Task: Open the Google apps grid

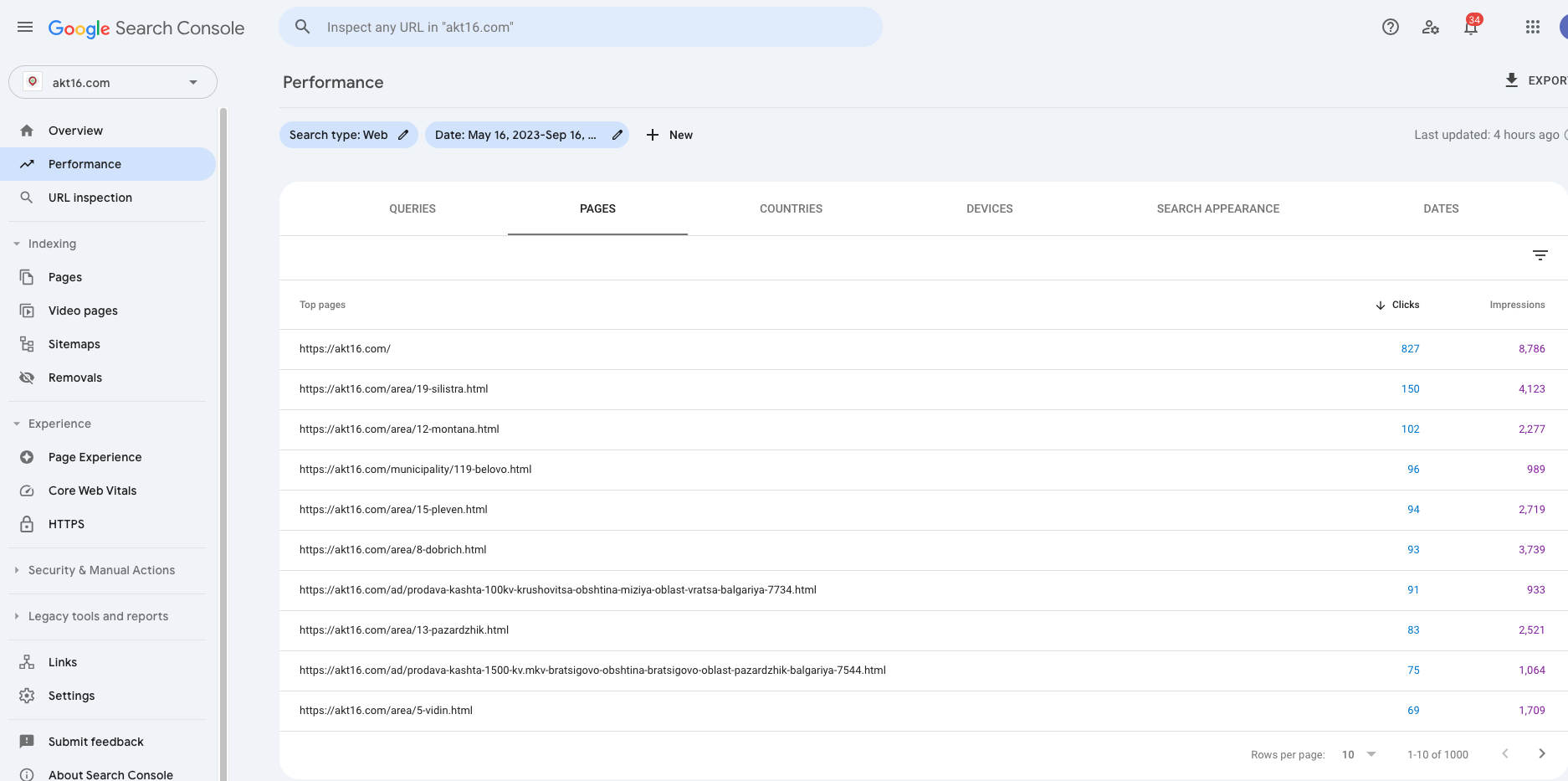Action: coord(1533,27)
